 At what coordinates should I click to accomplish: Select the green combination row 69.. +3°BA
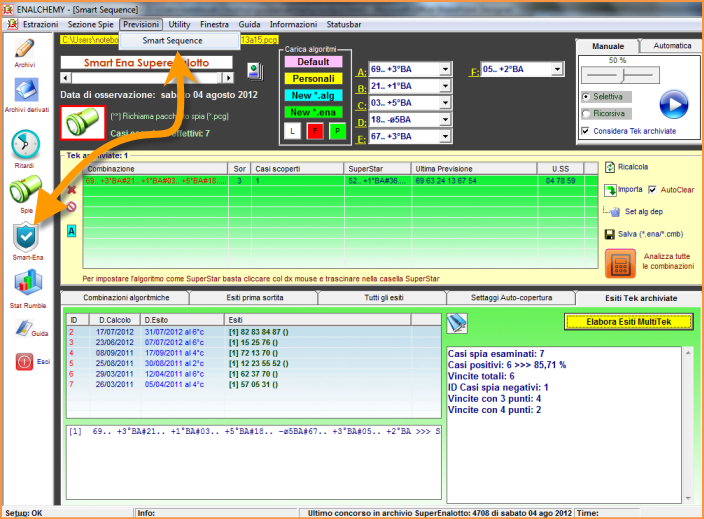(340, 181)
